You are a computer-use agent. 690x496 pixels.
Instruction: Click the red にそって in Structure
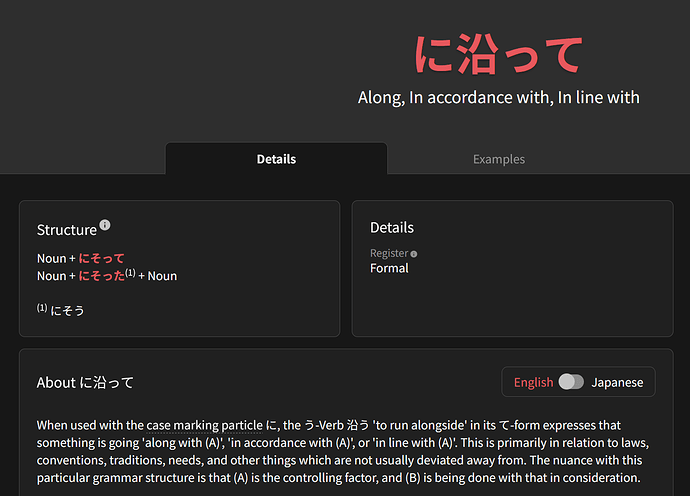click(101, 259)
